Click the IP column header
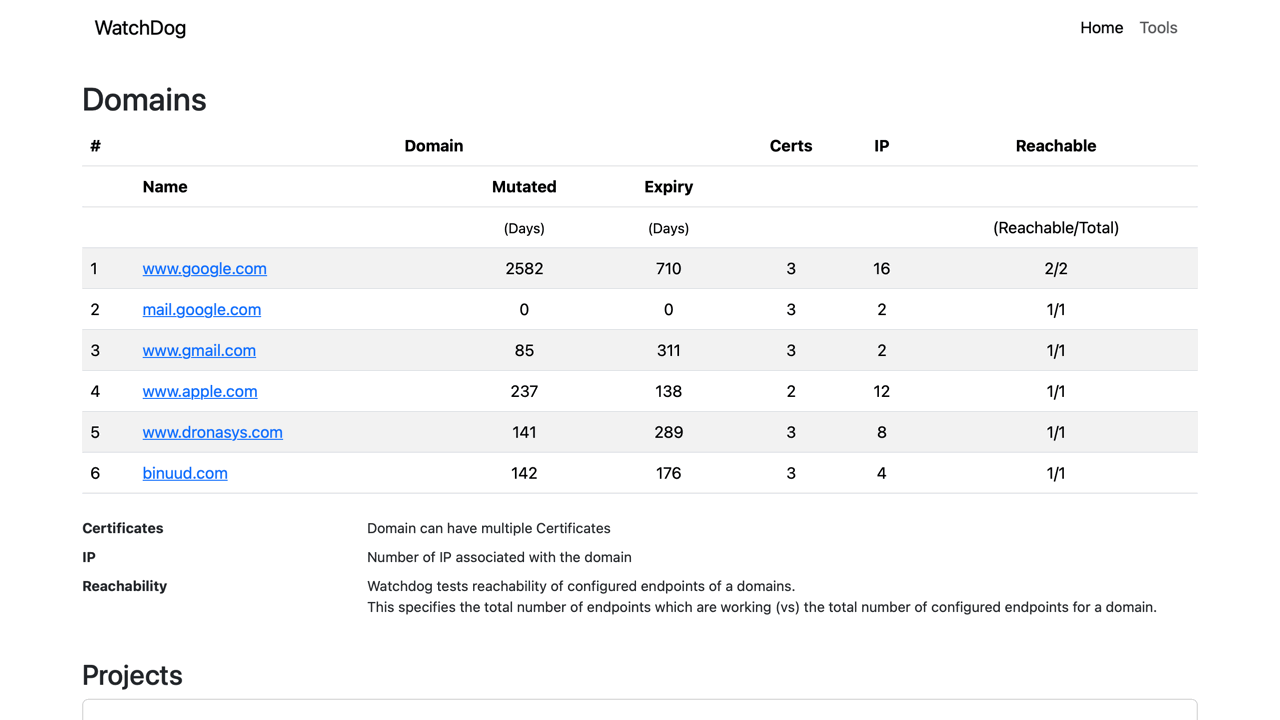 [x=881, y=146]
